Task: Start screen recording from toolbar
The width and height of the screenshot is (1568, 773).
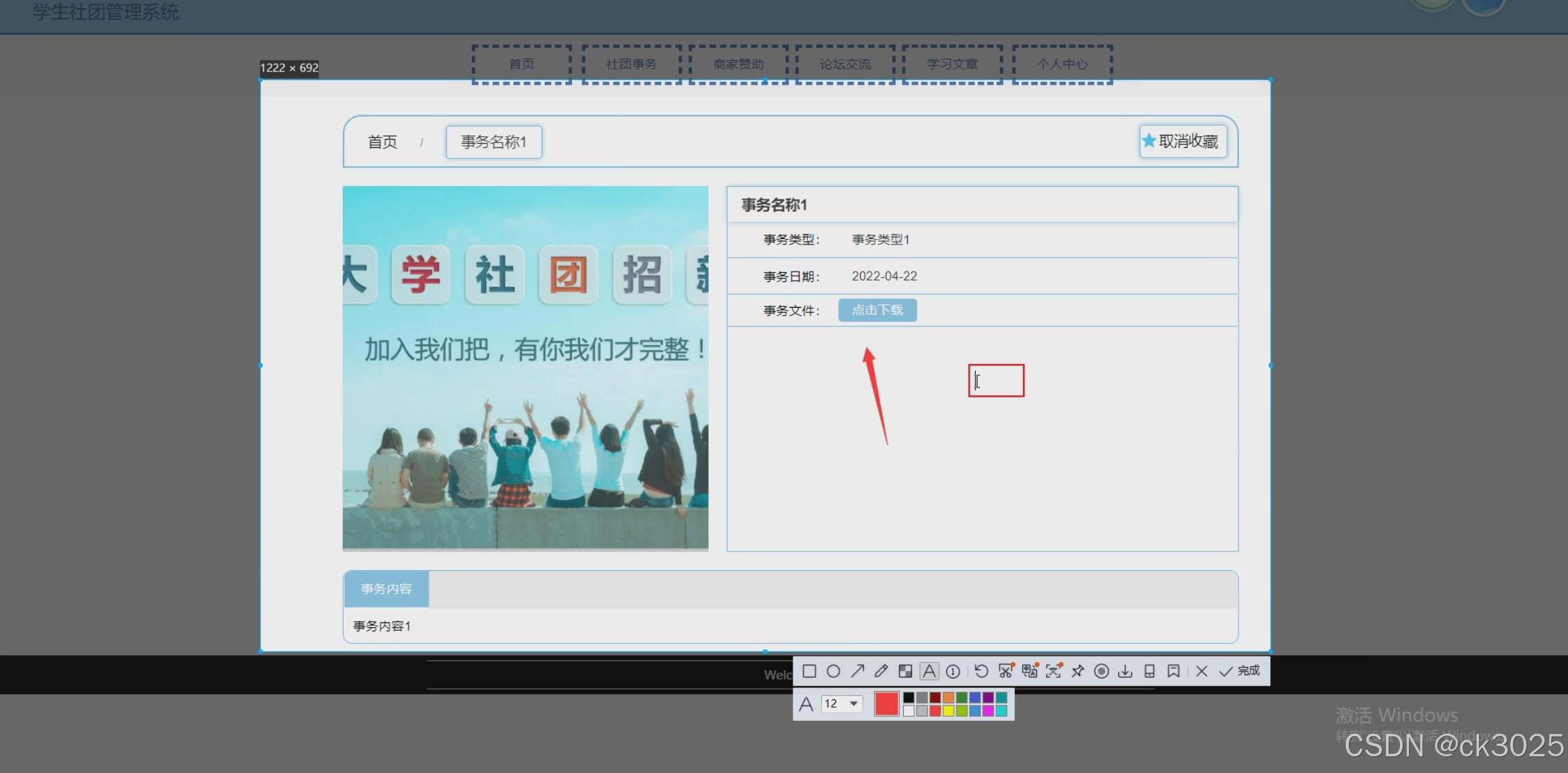Action: pos(1101,671)
